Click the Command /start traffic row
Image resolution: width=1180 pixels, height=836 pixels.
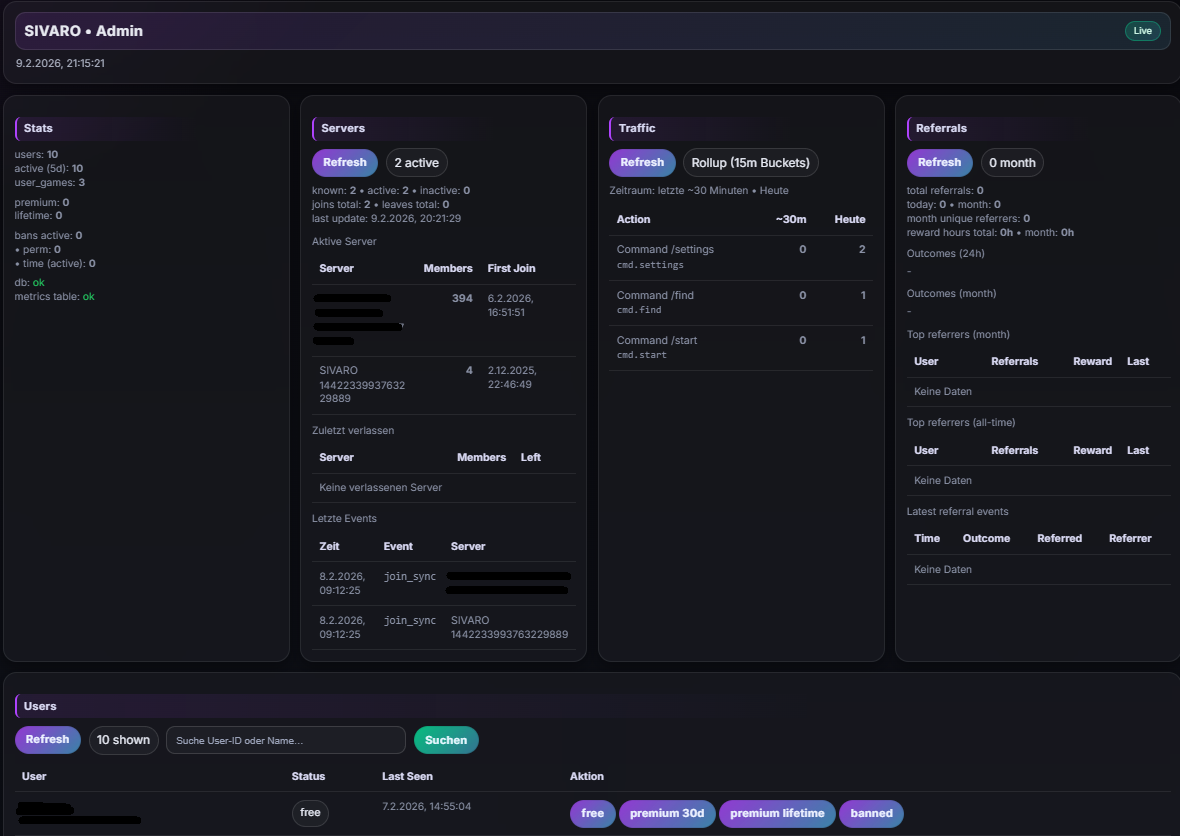pyautogui.click(x=740, y=347)
